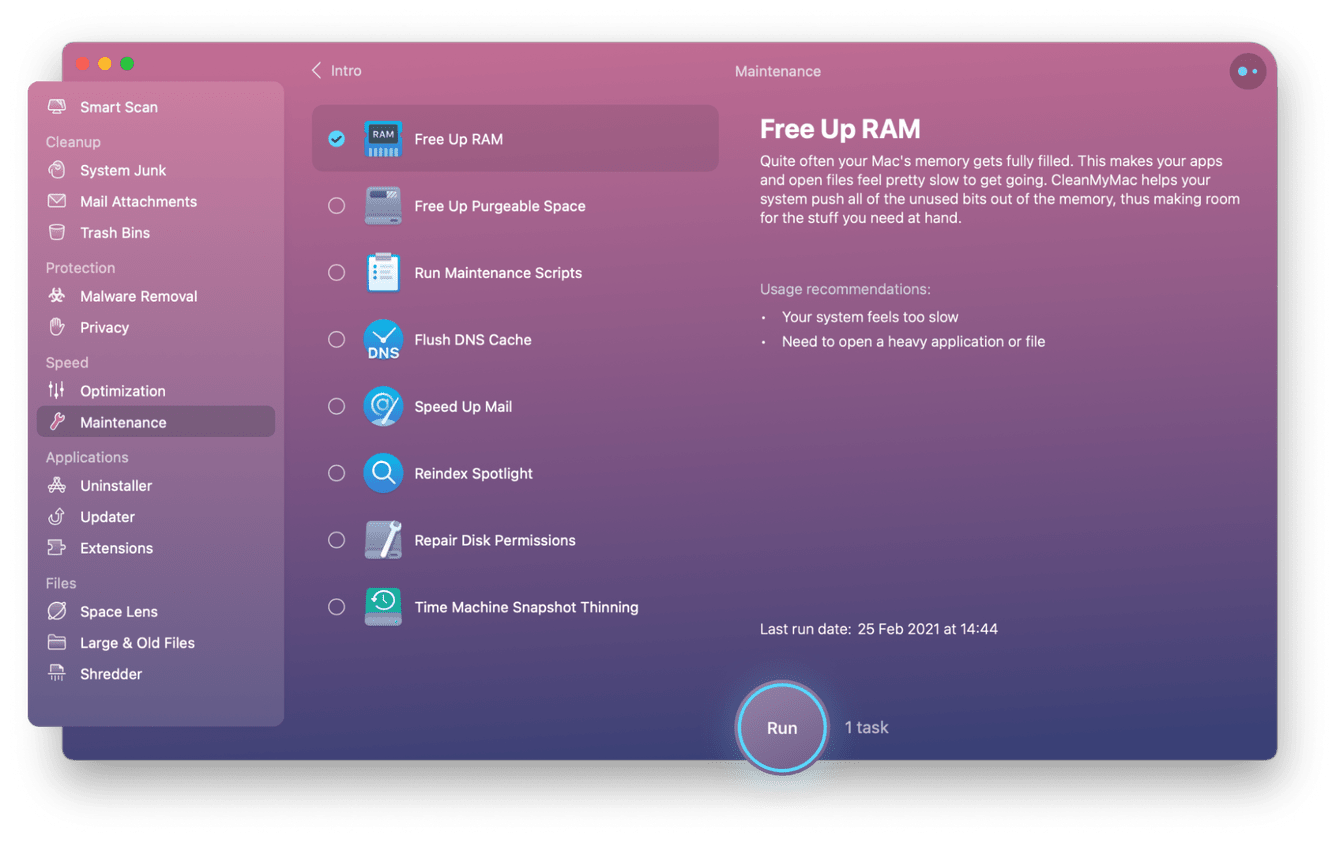Click the Time Machine Snapshot Thinning icon
Screen dimensions: 1340x843
point(383,607)
